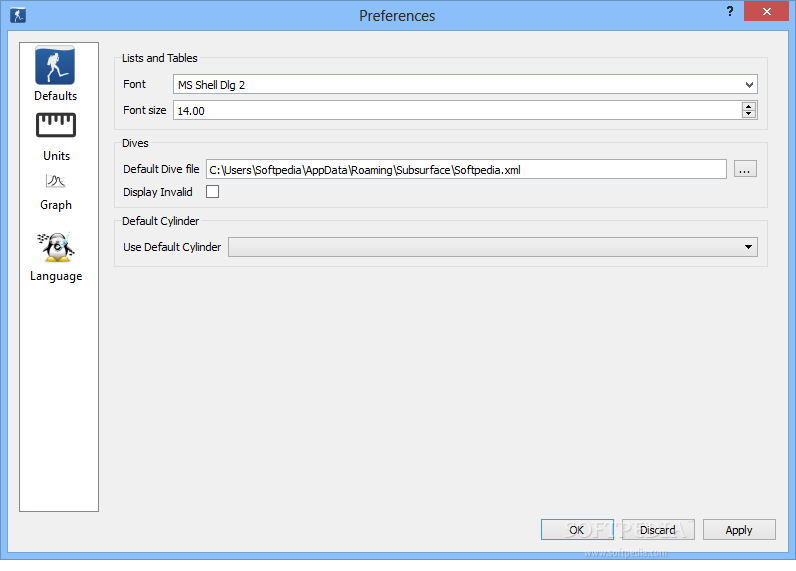Expand the Font dropdown

pyautogui.click(x=749, y=85)
